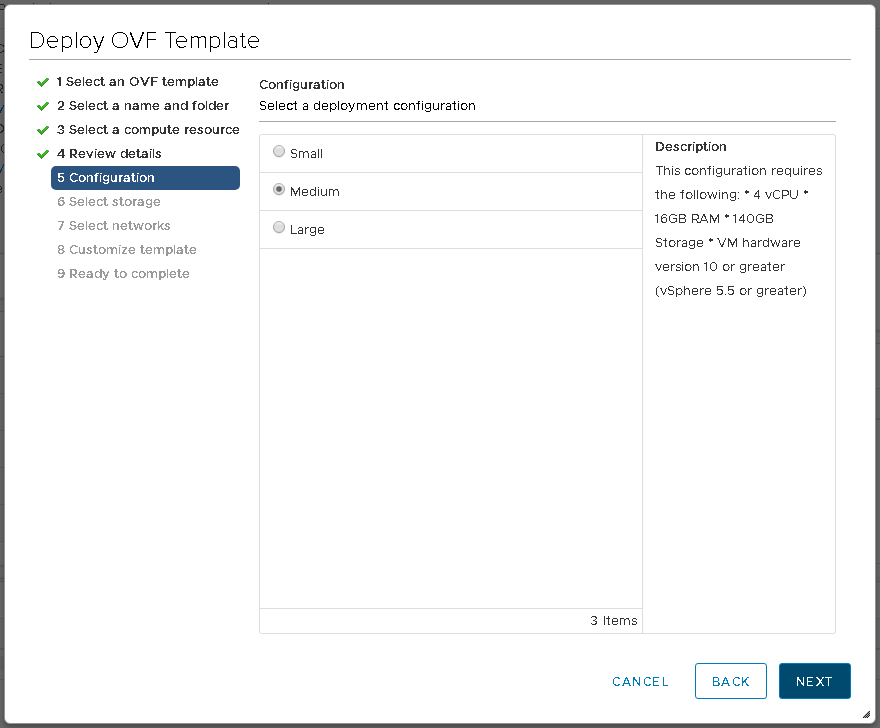Click step 6 Select storage

tap(108, 202)
